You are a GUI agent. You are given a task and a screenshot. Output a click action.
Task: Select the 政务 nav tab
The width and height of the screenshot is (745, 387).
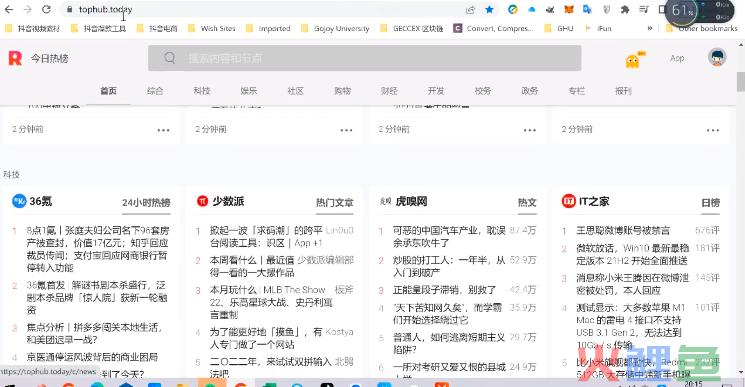coord(529,91)
